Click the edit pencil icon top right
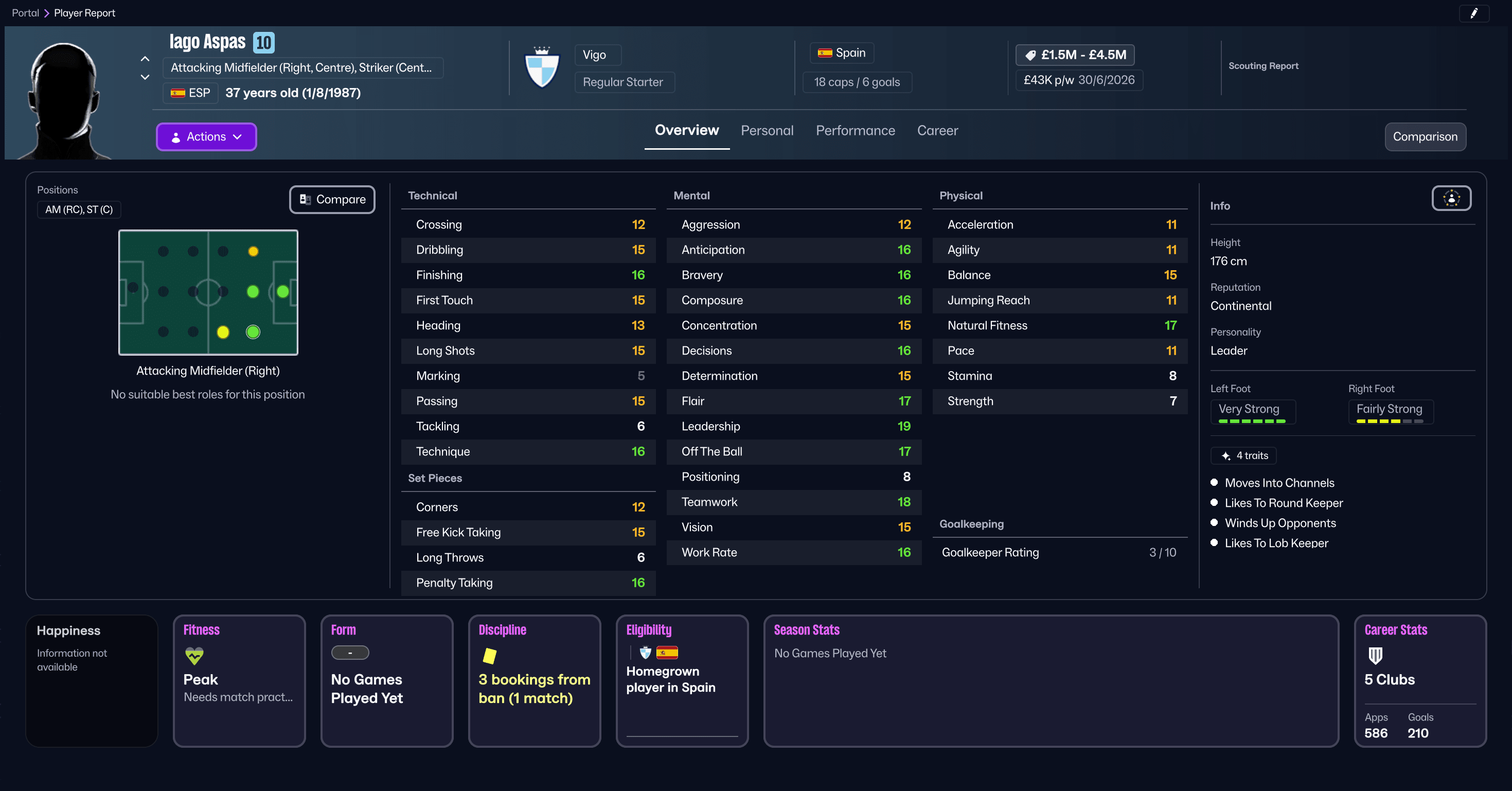1512x791 pixels. (x=1474, y=13)
